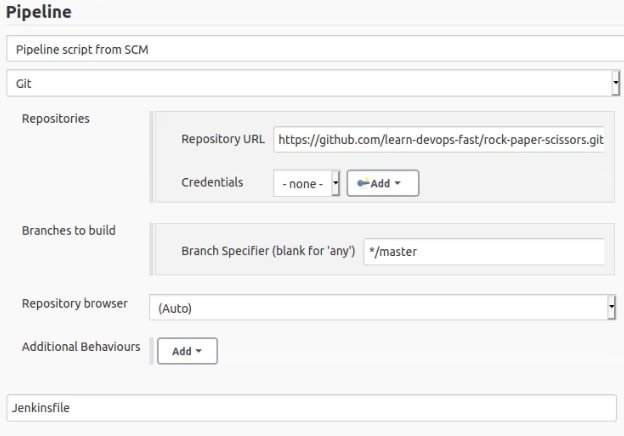Click the grey drag handle beside Branch Specifier
This screenshot has height=436, width=624.
click(154, 250)
